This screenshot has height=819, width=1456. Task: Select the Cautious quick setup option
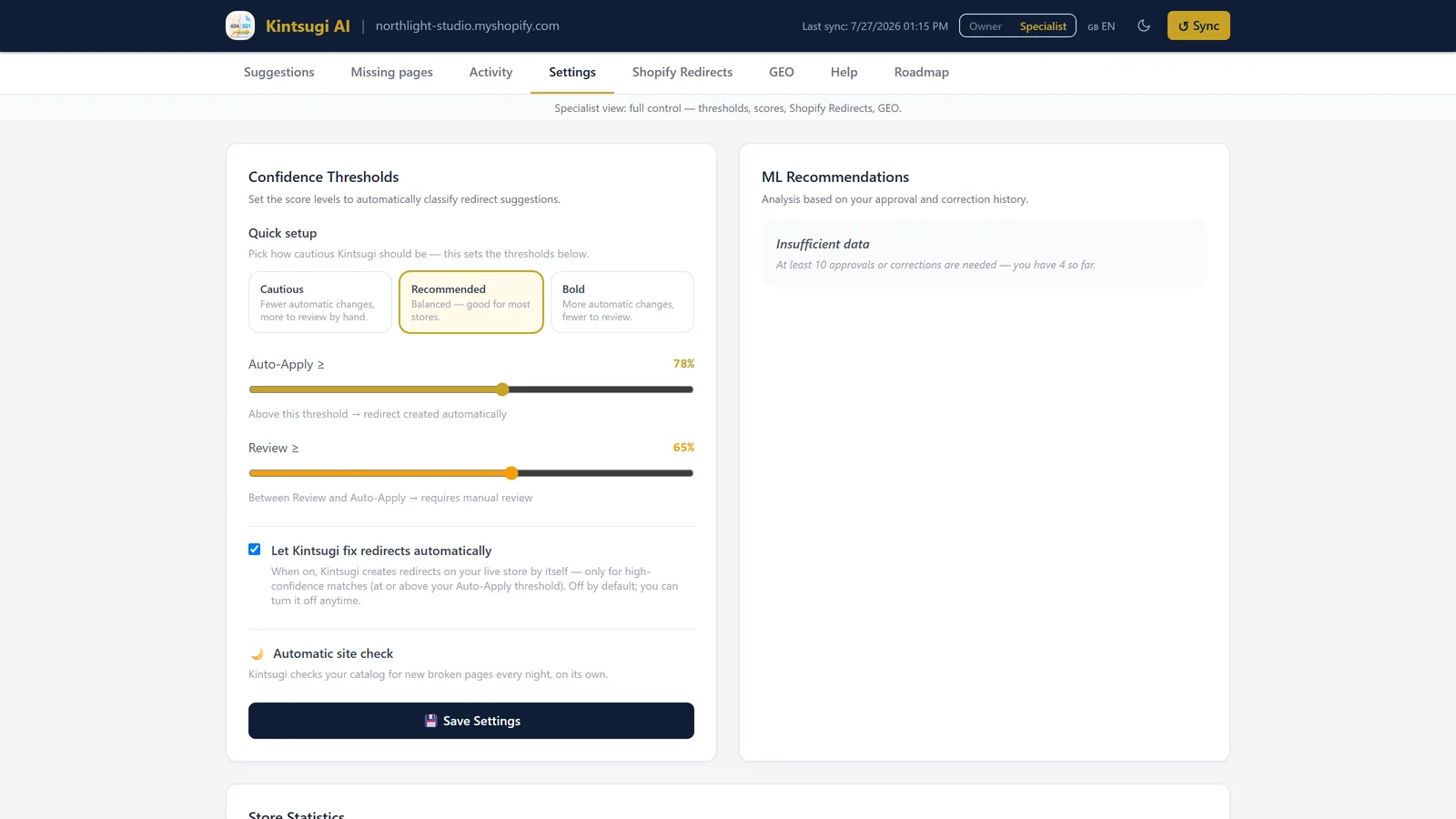coord(320,302)
